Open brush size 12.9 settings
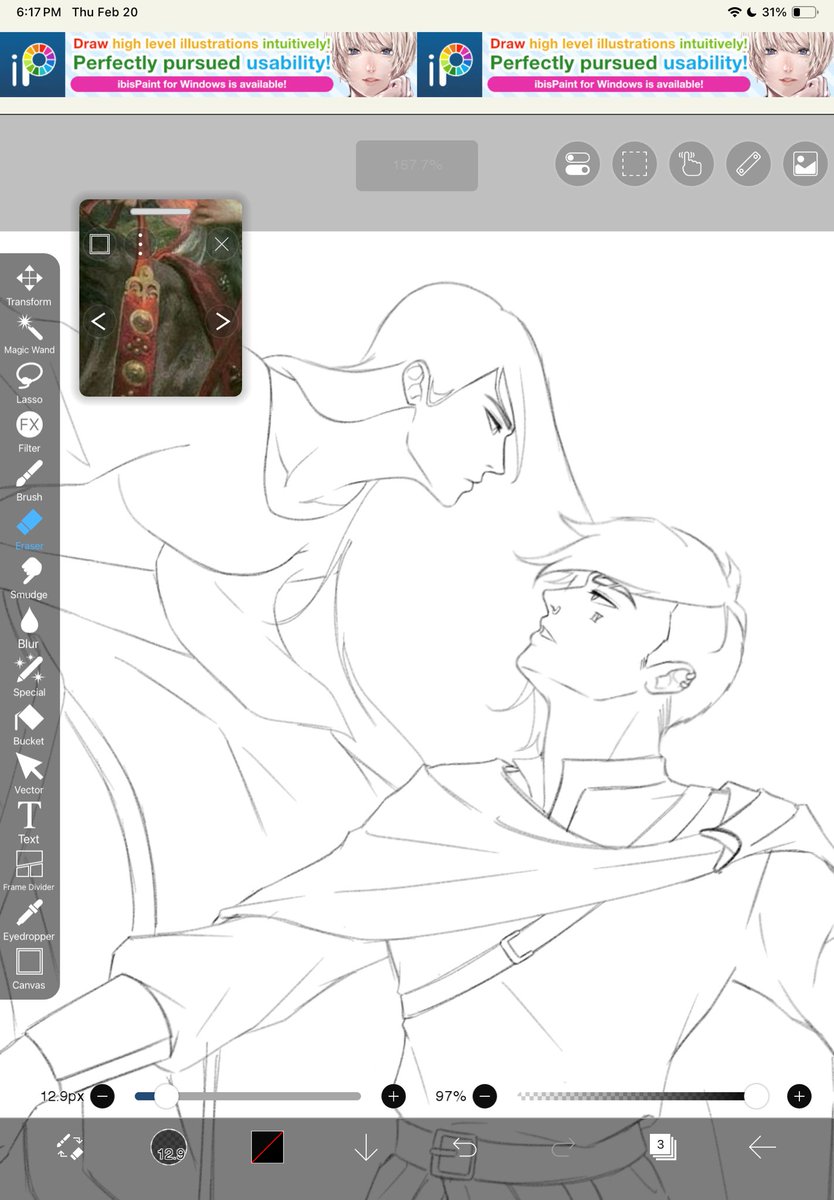The height and width of the screenshot is (1200, 834). pos(169,1147)
